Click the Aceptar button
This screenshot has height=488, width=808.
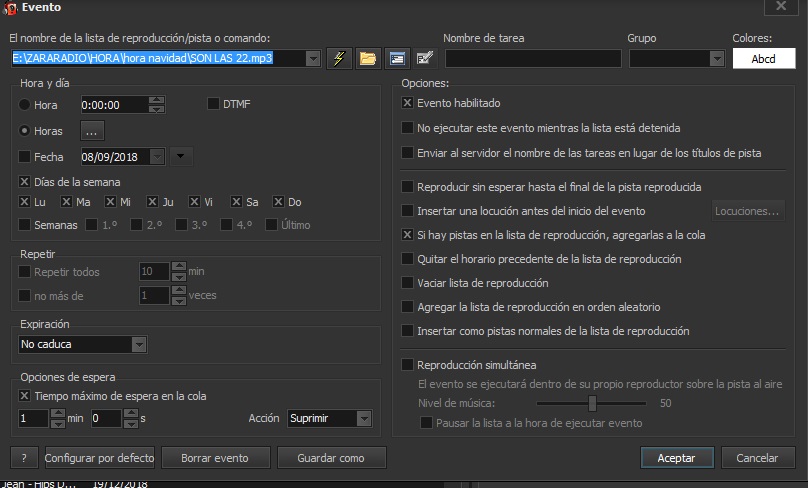coord(677,458)
